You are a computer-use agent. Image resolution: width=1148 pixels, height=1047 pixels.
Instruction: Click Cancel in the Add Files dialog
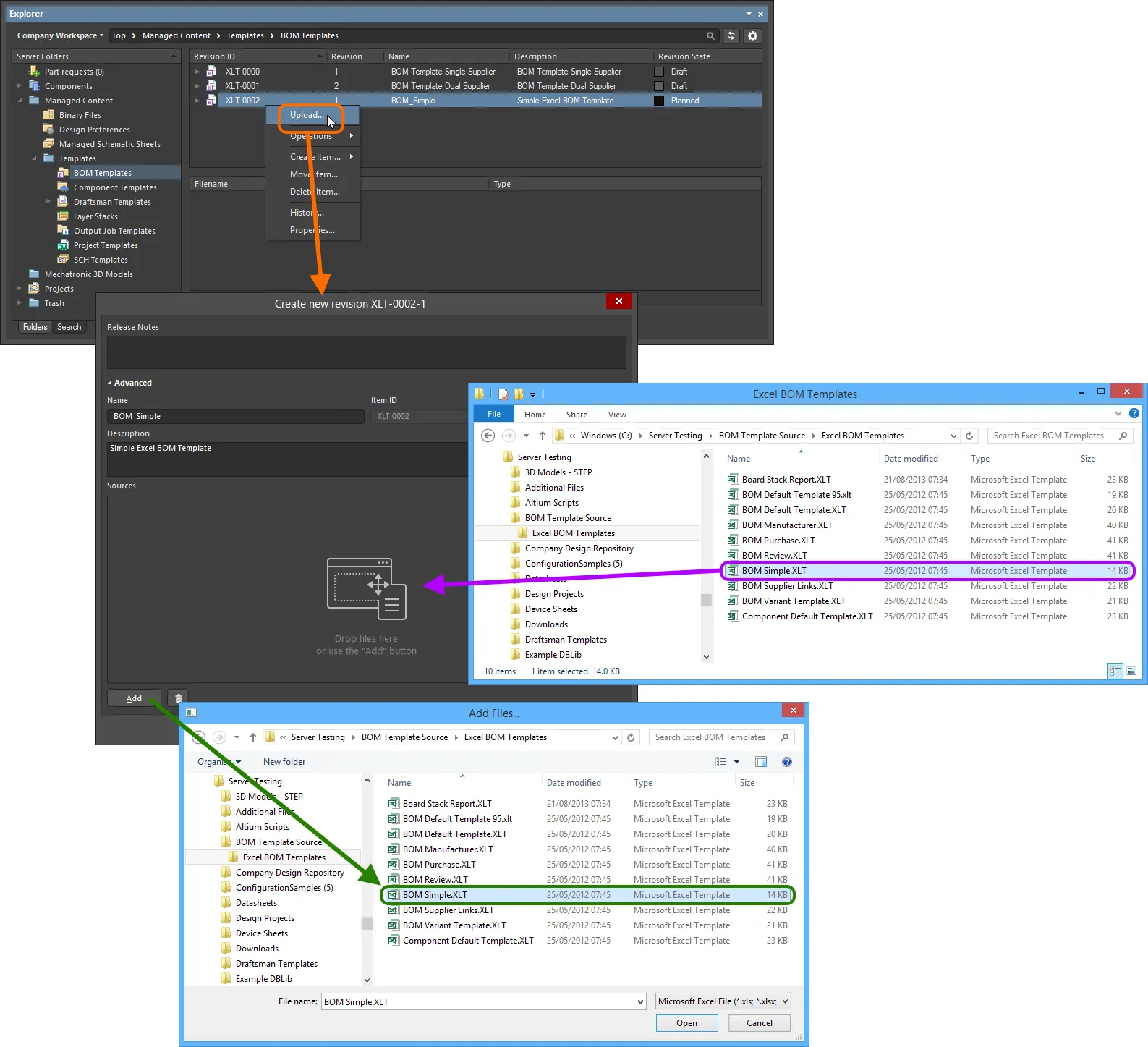point(760,1023)
